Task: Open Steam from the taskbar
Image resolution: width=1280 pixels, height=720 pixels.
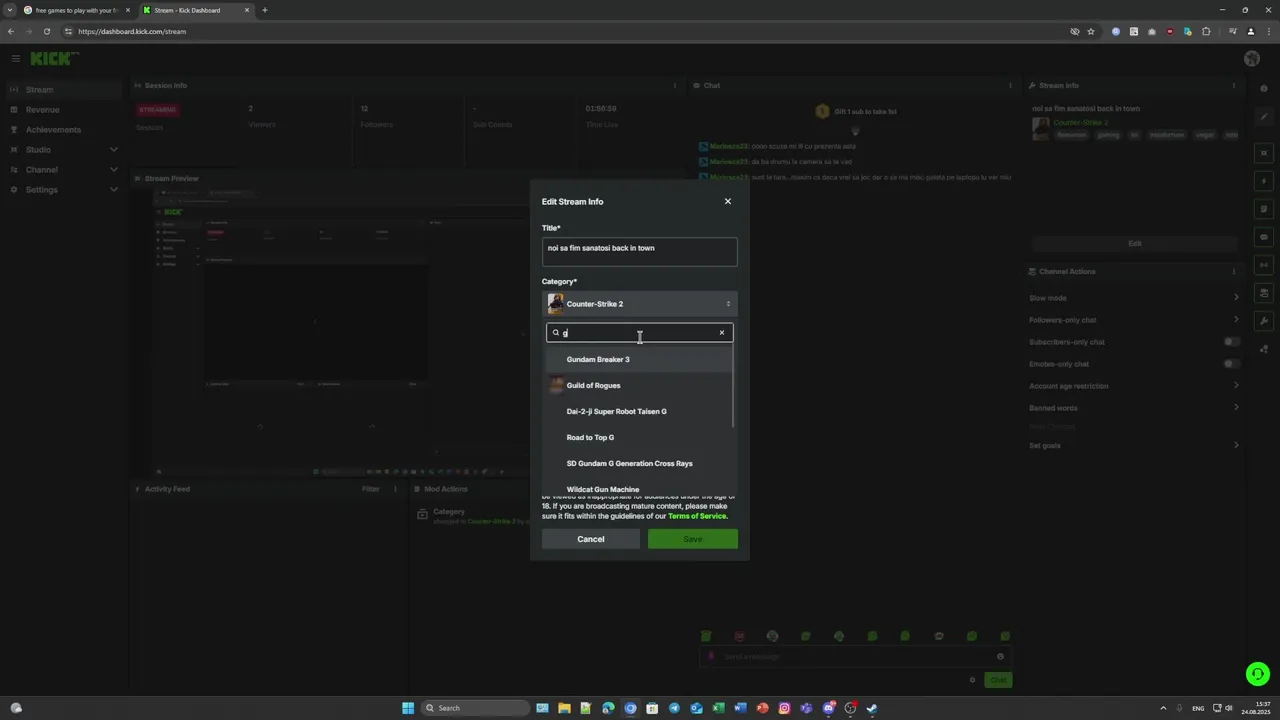Action: [x=872, y=708]
